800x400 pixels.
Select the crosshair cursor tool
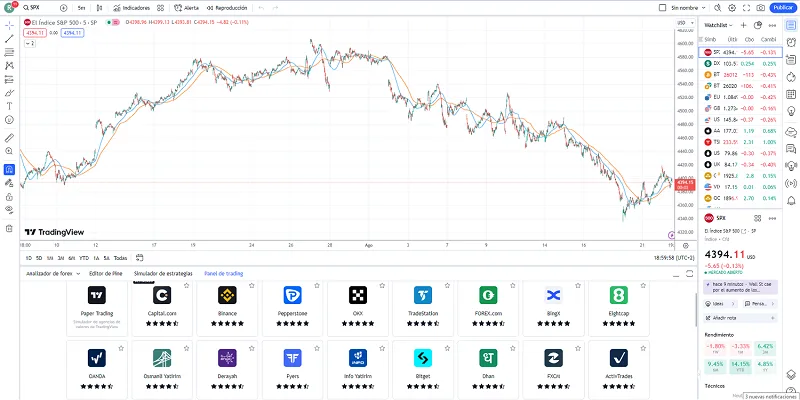click(9, 26)
